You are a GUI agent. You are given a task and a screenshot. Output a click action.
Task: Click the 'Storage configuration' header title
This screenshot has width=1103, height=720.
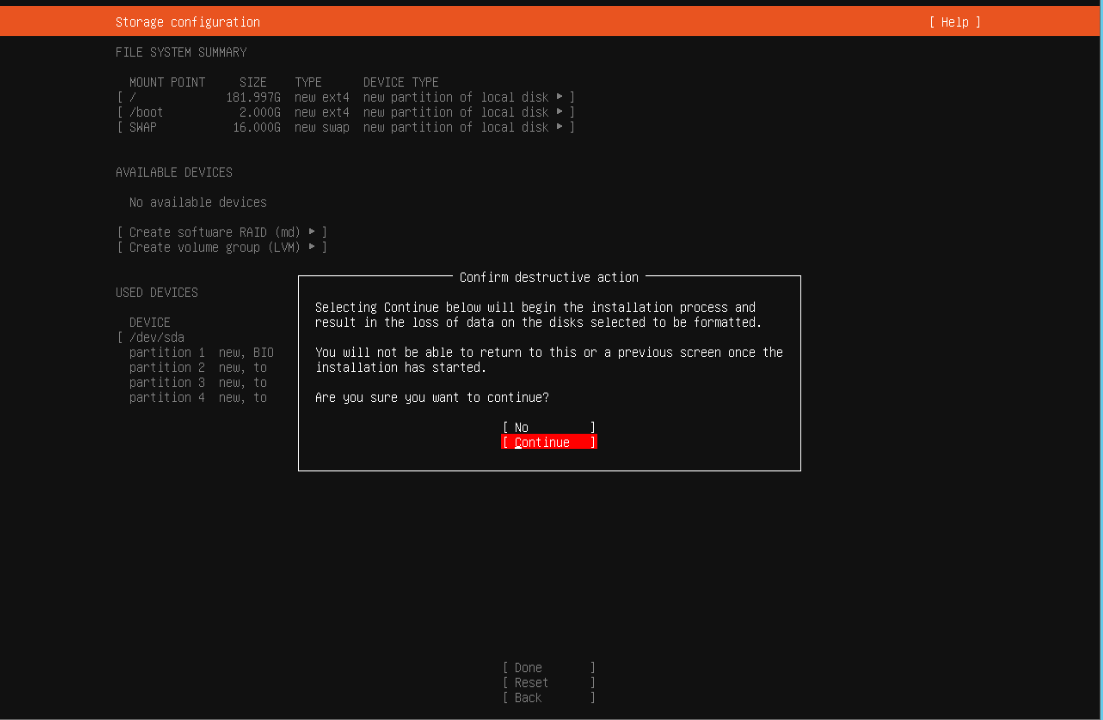(x=188, y=22)
